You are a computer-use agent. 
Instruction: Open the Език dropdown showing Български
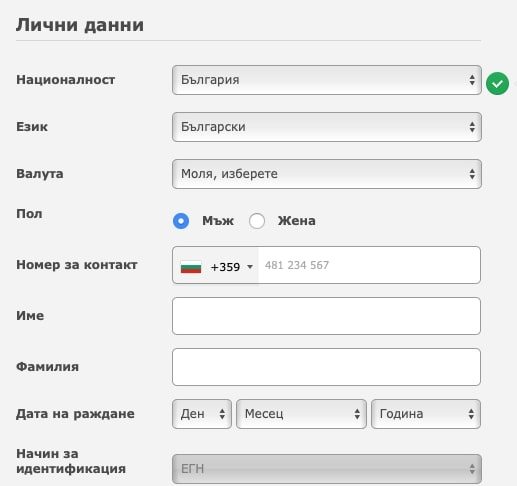click(x=327, y=127)
